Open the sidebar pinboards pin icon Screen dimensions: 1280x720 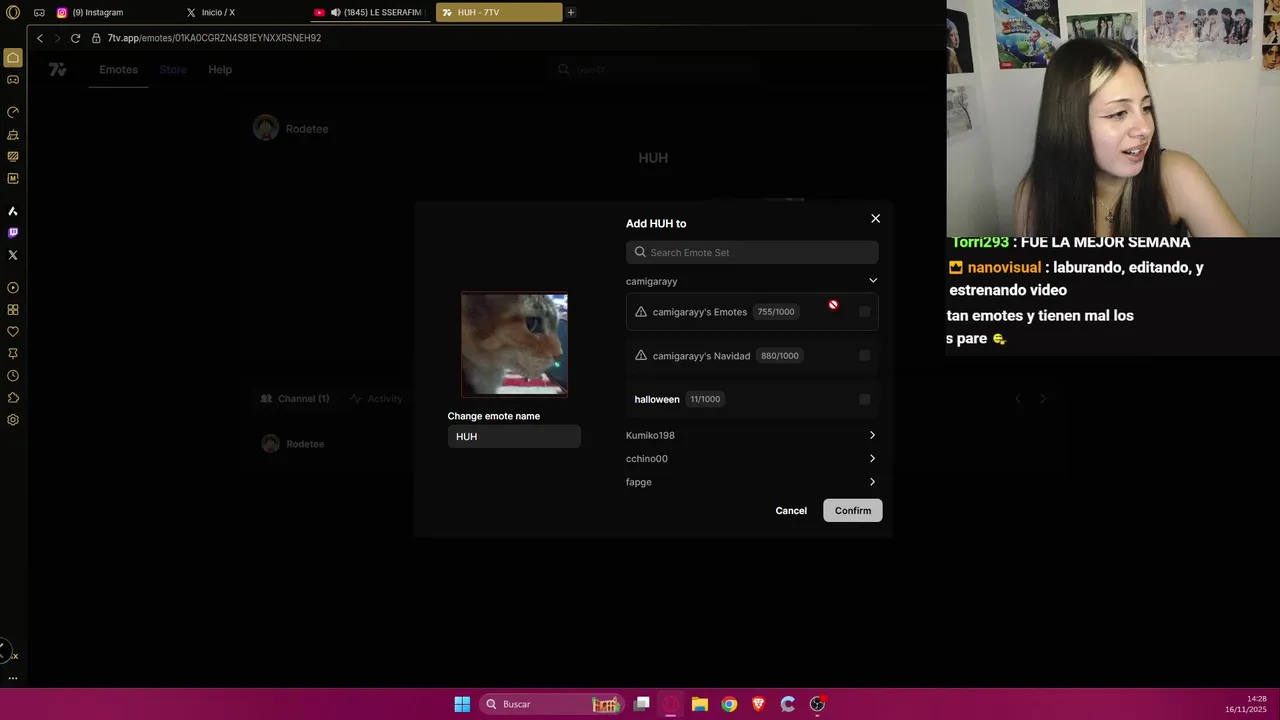[x=13, y=354]
